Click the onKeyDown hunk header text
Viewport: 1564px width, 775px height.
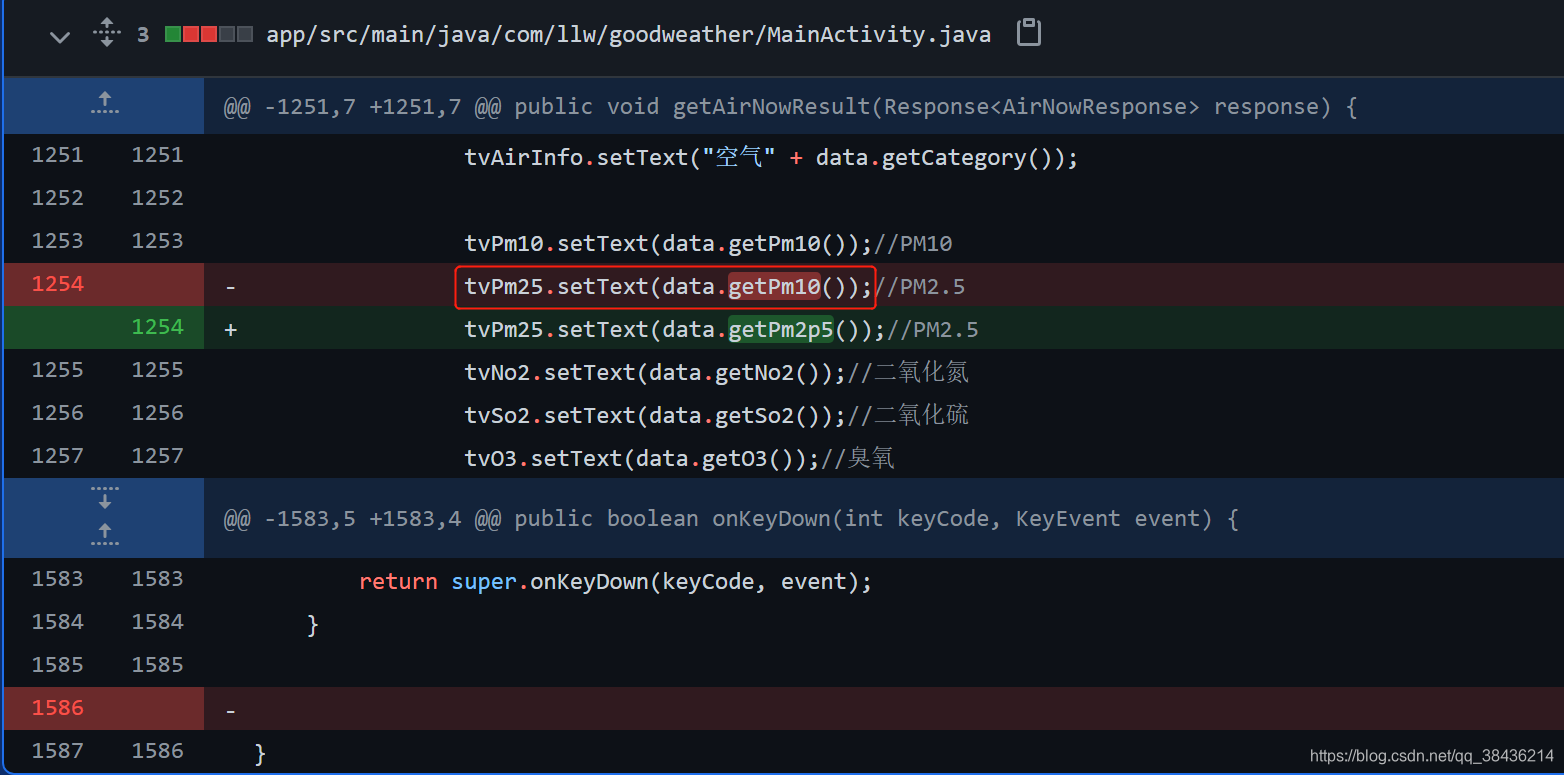tap(731, 519)
